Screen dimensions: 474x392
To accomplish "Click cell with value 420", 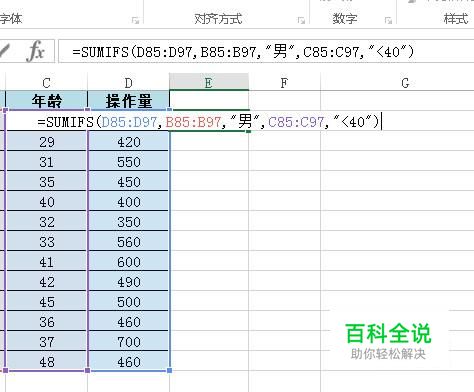I will coord(129,141).
